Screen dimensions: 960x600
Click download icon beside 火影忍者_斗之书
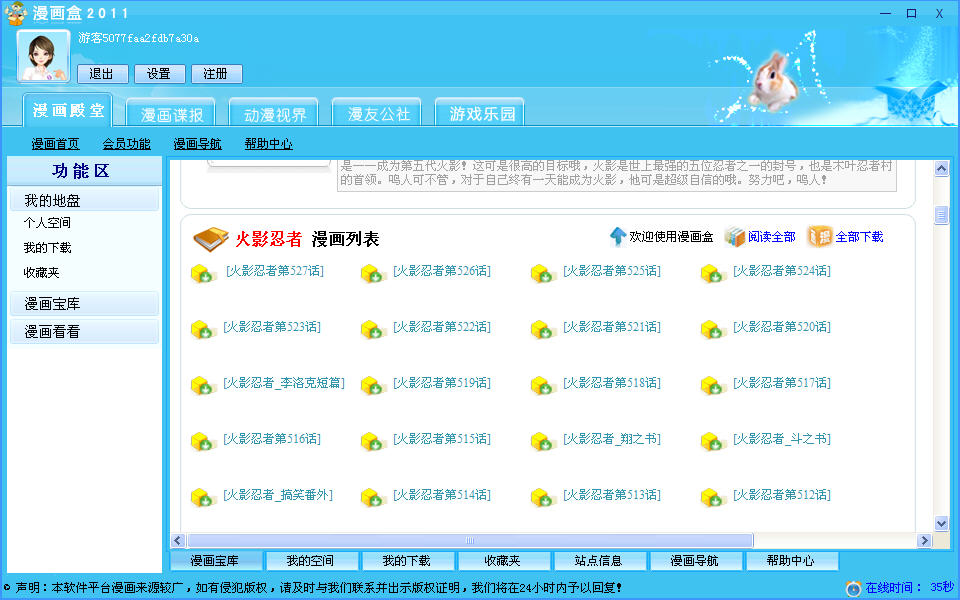point(714,441)
